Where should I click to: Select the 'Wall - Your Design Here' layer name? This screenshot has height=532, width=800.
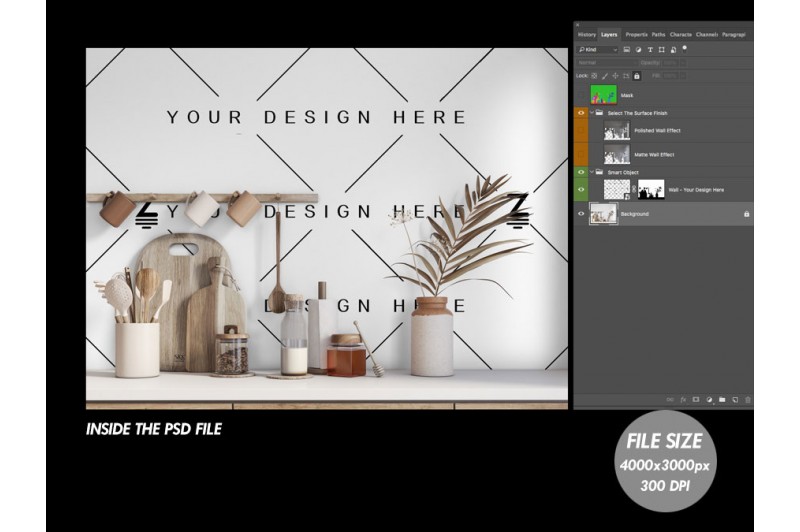[x=696, y=190]
